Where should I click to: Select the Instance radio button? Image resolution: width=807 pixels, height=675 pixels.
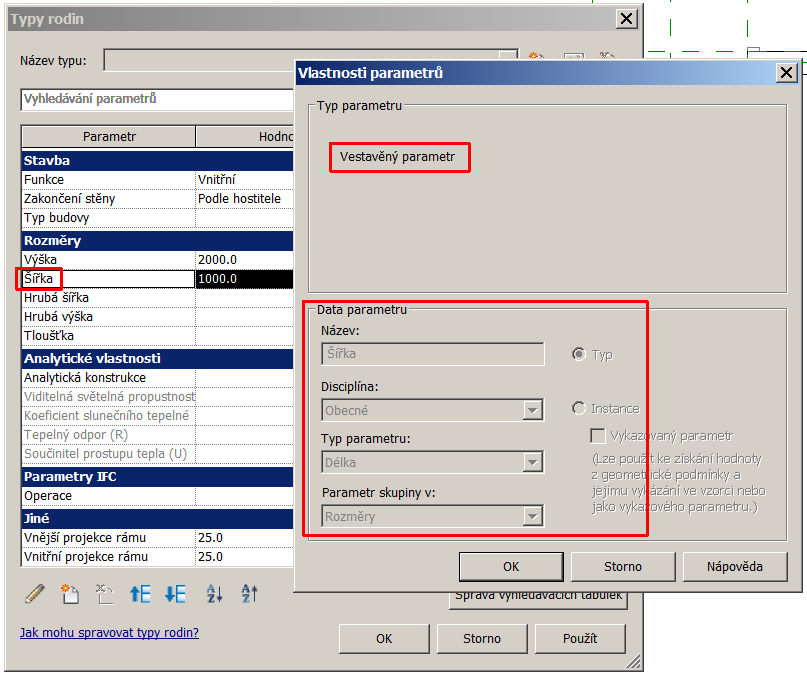pyautogui.click(x=579, y=408)
